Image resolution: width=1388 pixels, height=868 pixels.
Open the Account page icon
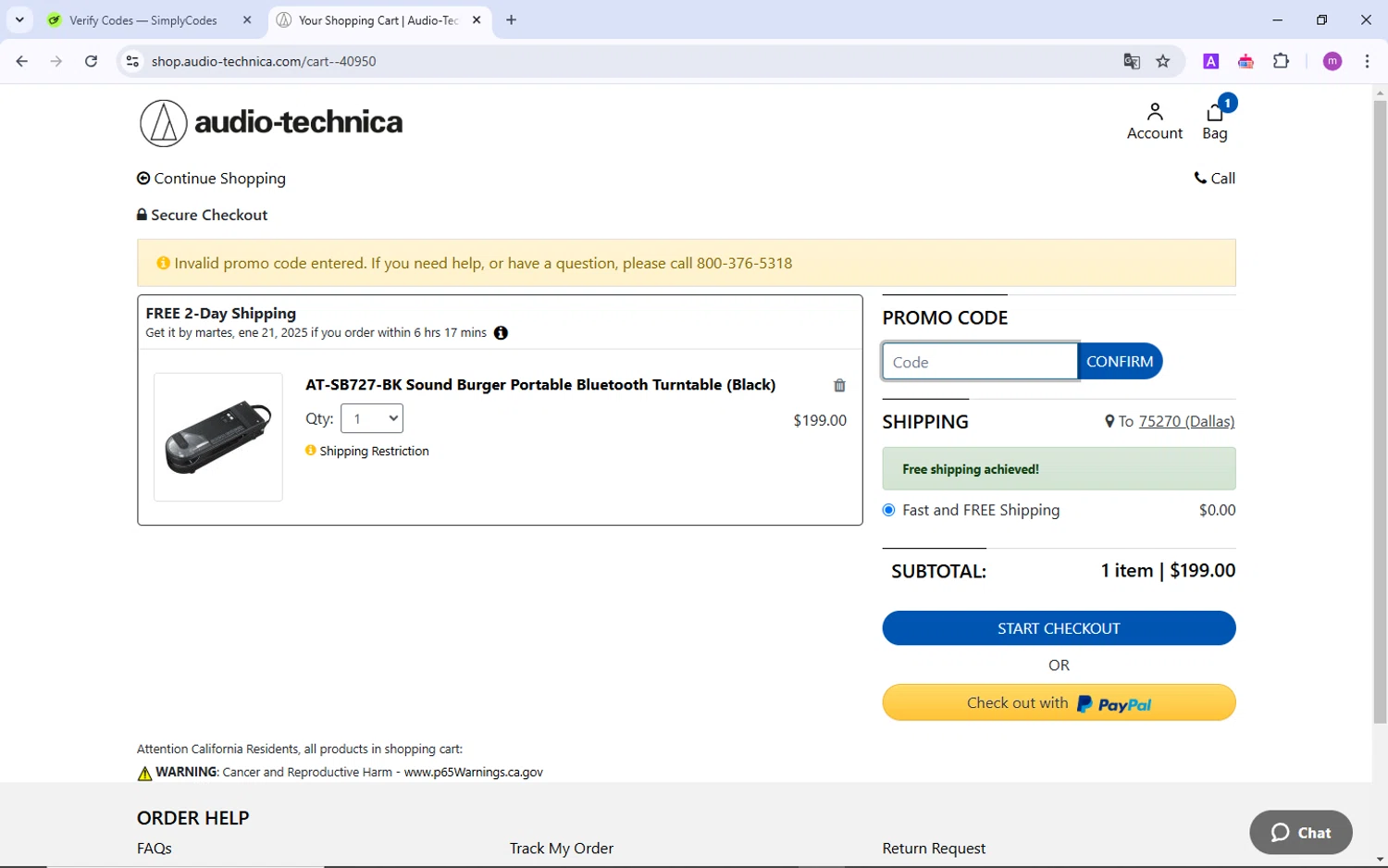tap(1154, 122)
